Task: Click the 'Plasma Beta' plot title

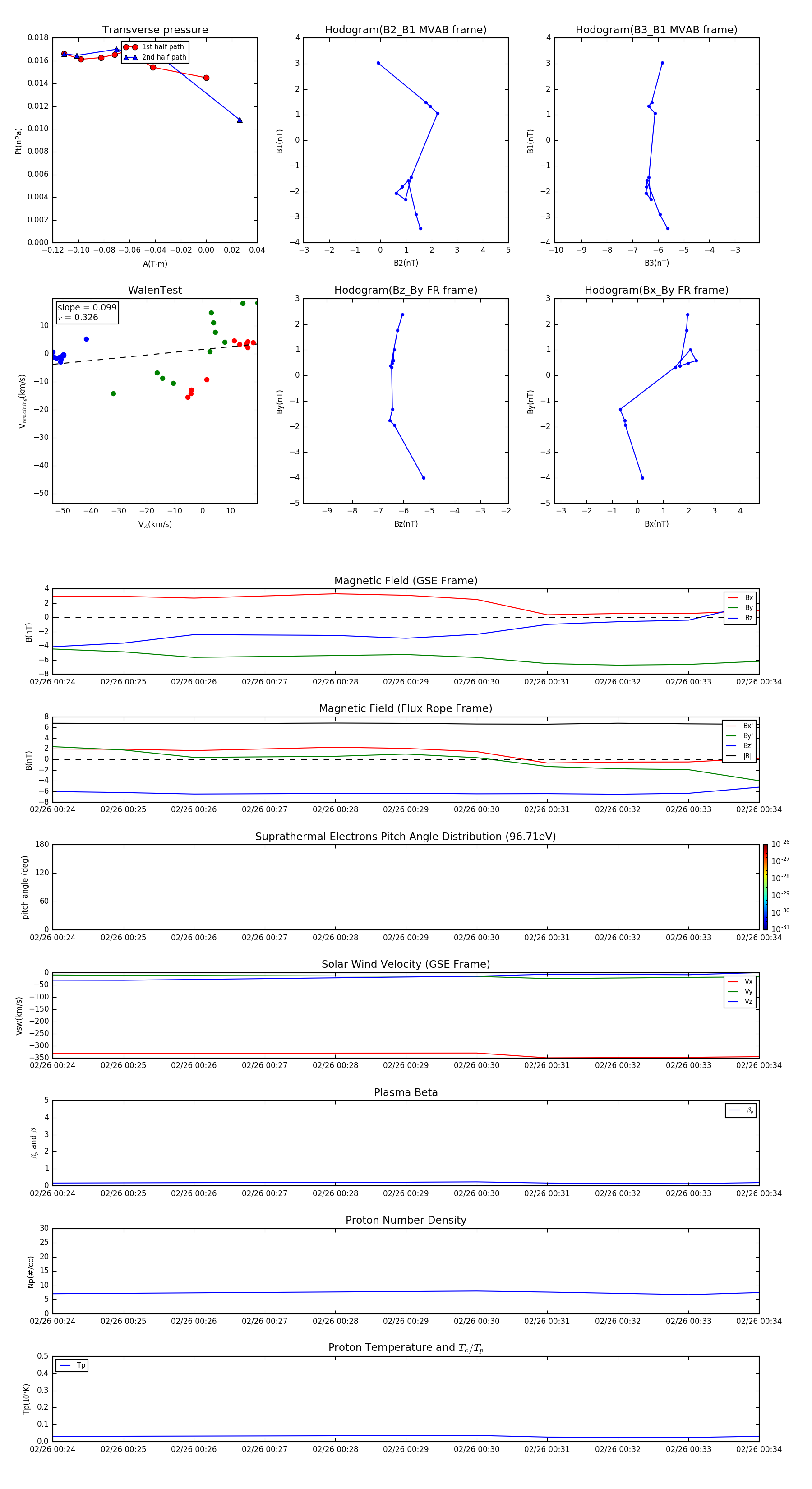Action: point(406,1092)
